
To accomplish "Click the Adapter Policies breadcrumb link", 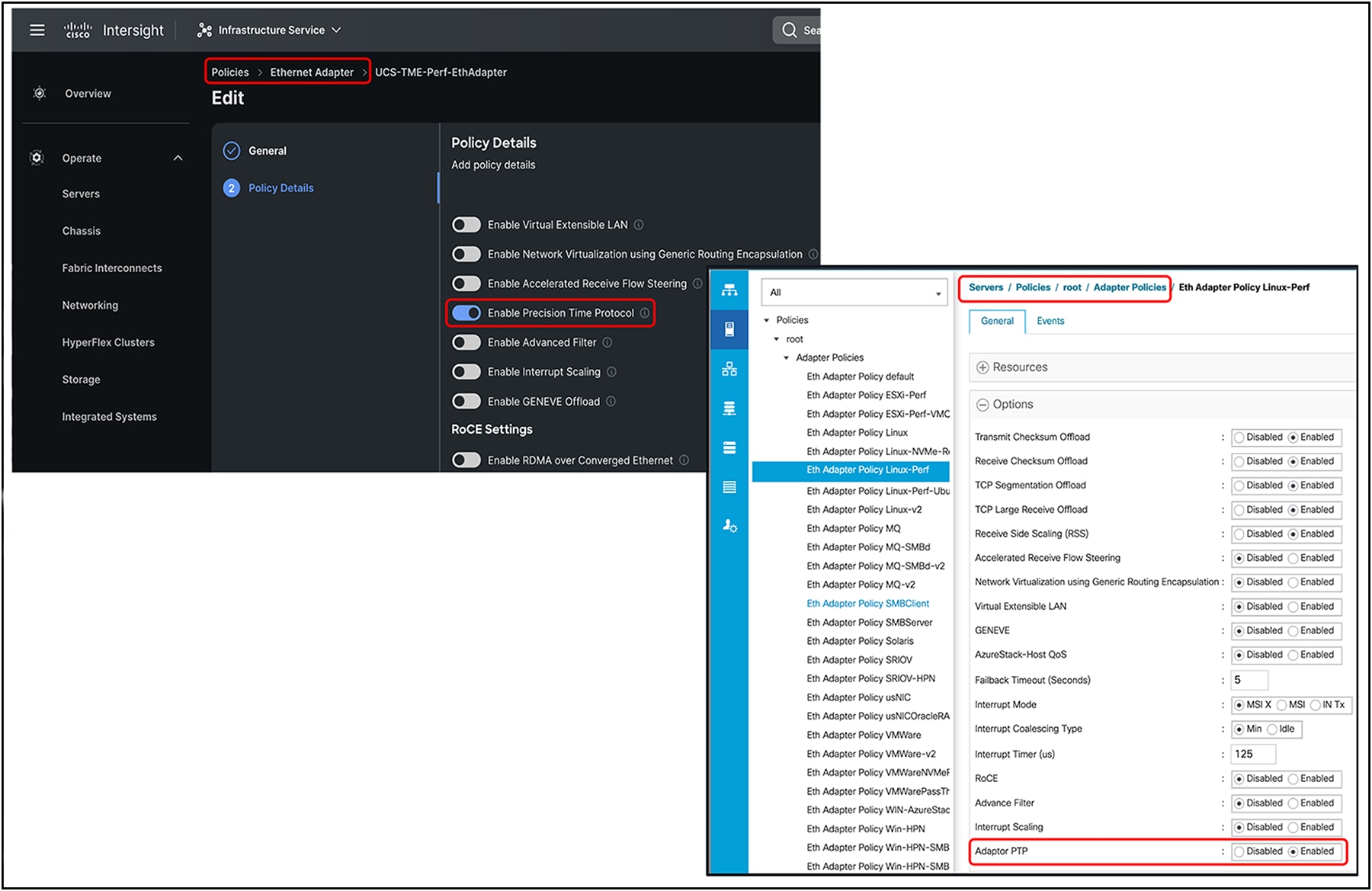I will pos(1130,287).
